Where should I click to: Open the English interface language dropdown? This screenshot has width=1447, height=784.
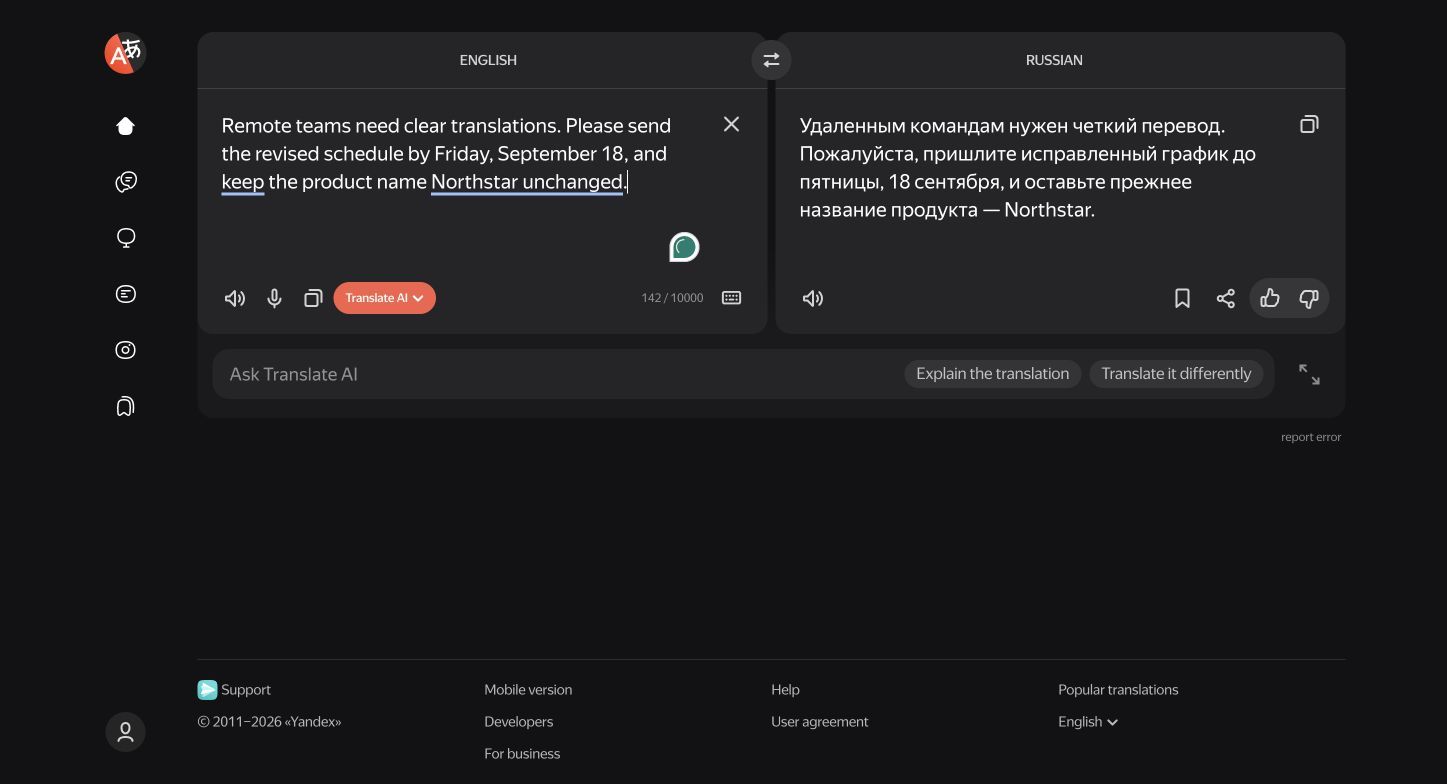point(1088,722)
